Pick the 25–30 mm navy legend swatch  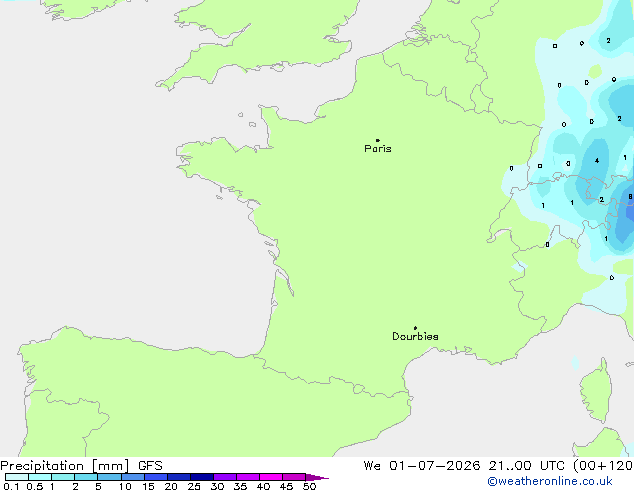(x=202, y=477)
